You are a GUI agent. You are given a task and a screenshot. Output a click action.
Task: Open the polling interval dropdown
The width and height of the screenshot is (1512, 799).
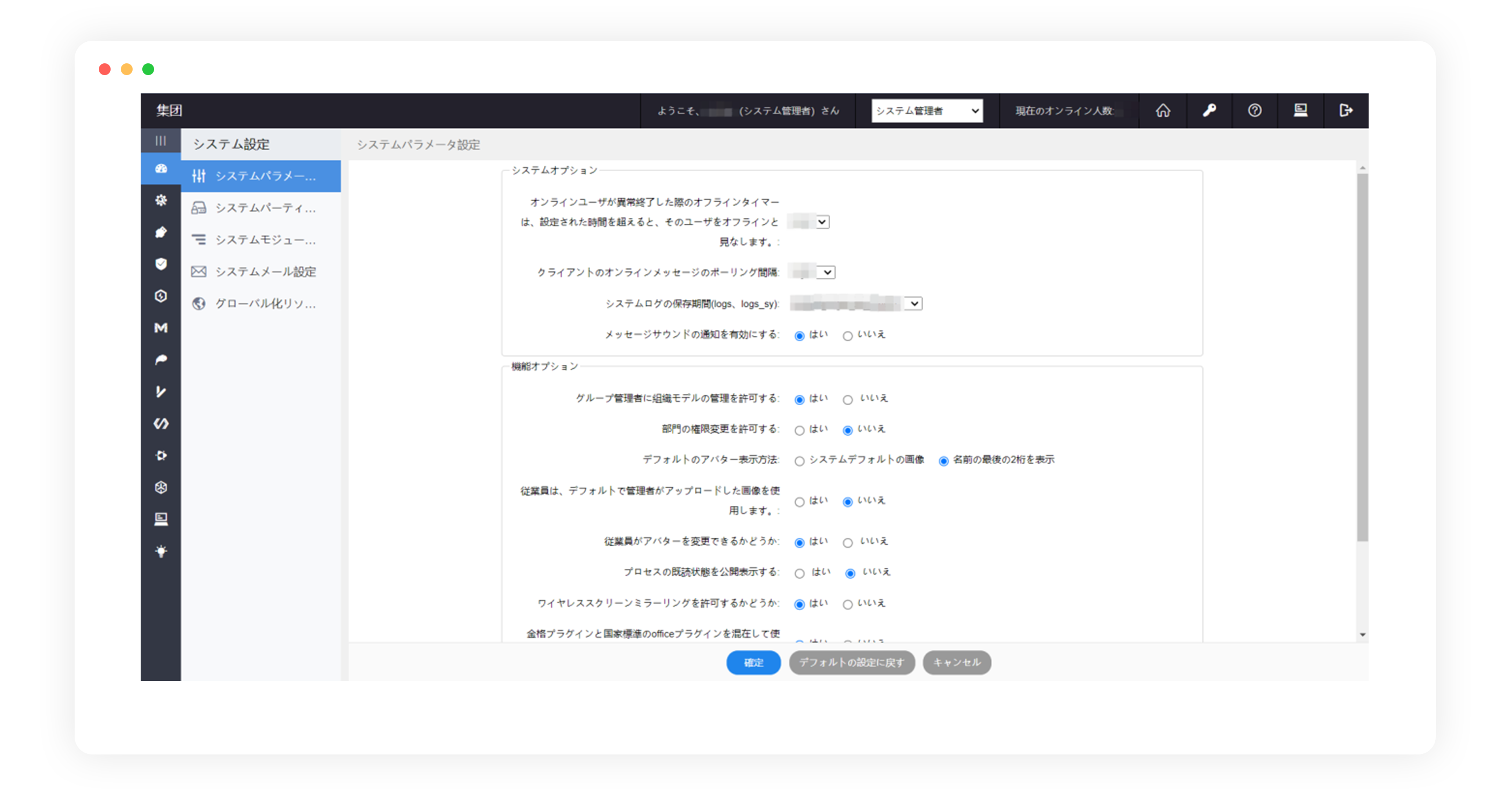[x=826, y=272]
